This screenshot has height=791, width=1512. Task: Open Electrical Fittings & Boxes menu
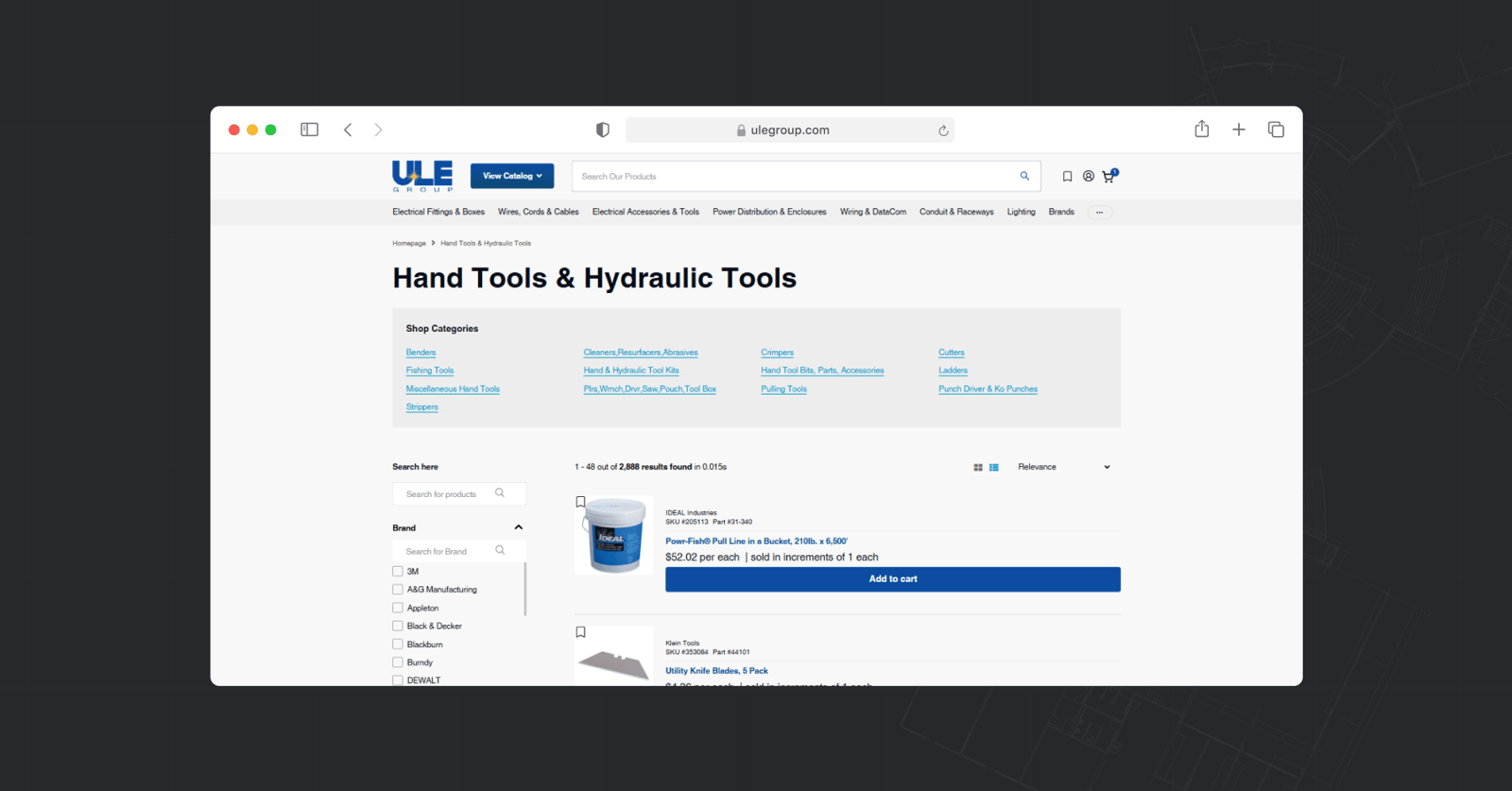click(x=438, y=212)
